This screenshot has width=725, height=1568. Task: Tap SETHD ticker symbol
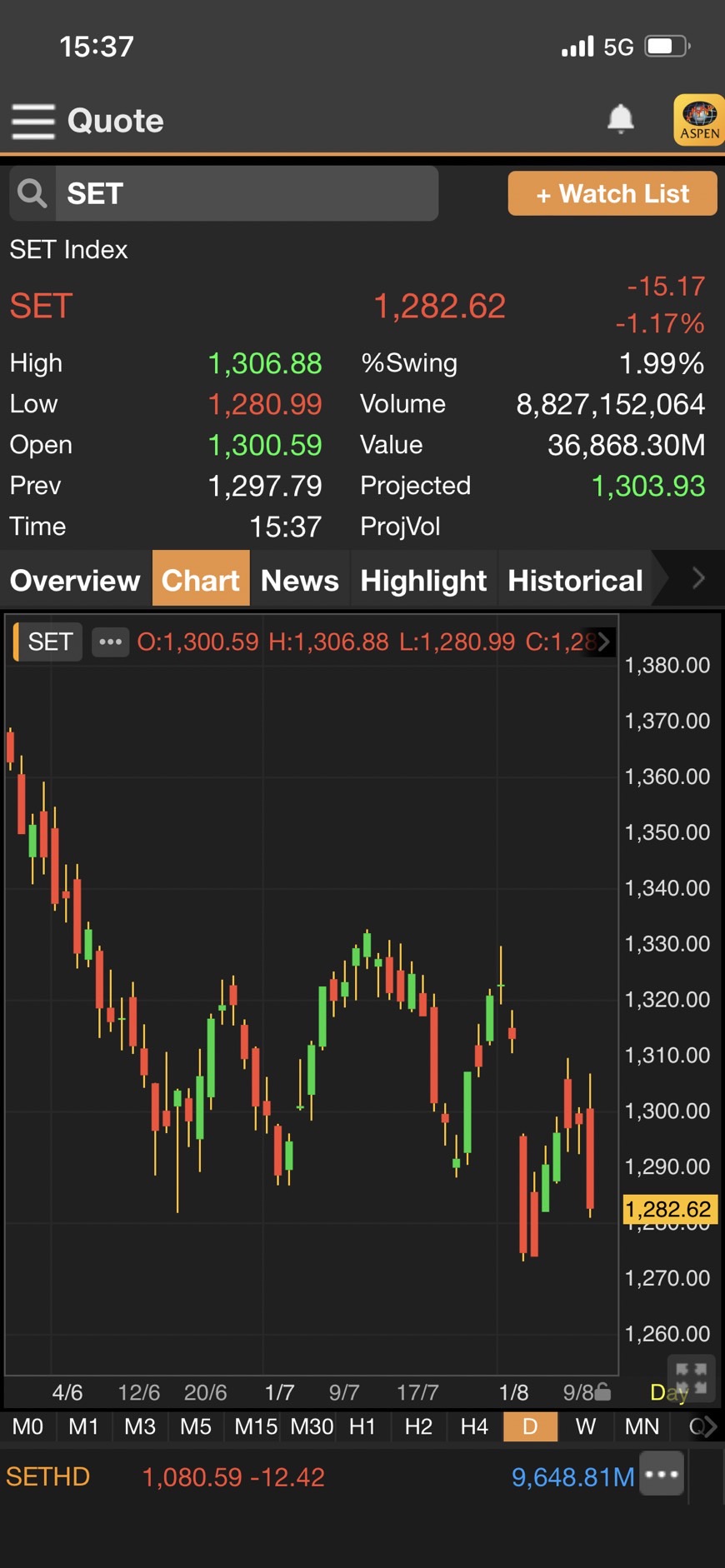[47, 1476]
